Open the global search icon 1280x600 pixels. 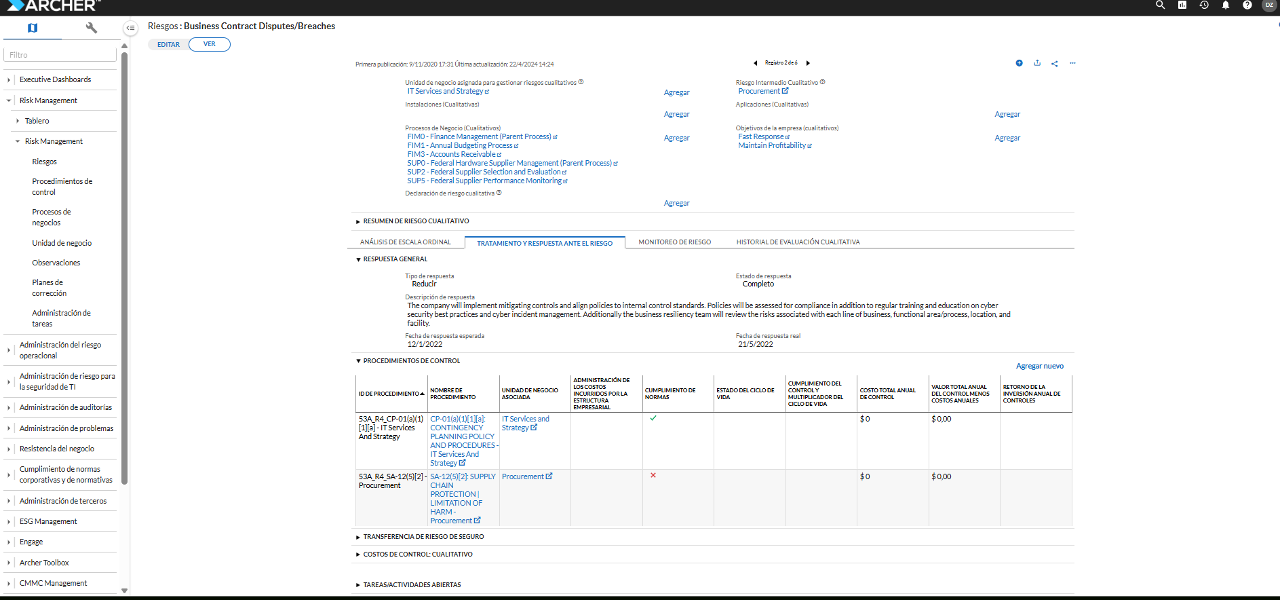click(x=1160, y=5)
